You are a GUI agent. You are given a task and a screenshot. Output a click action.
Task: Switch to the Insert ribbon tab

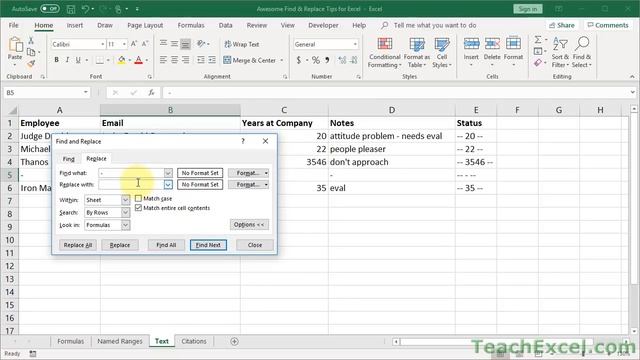75,25
